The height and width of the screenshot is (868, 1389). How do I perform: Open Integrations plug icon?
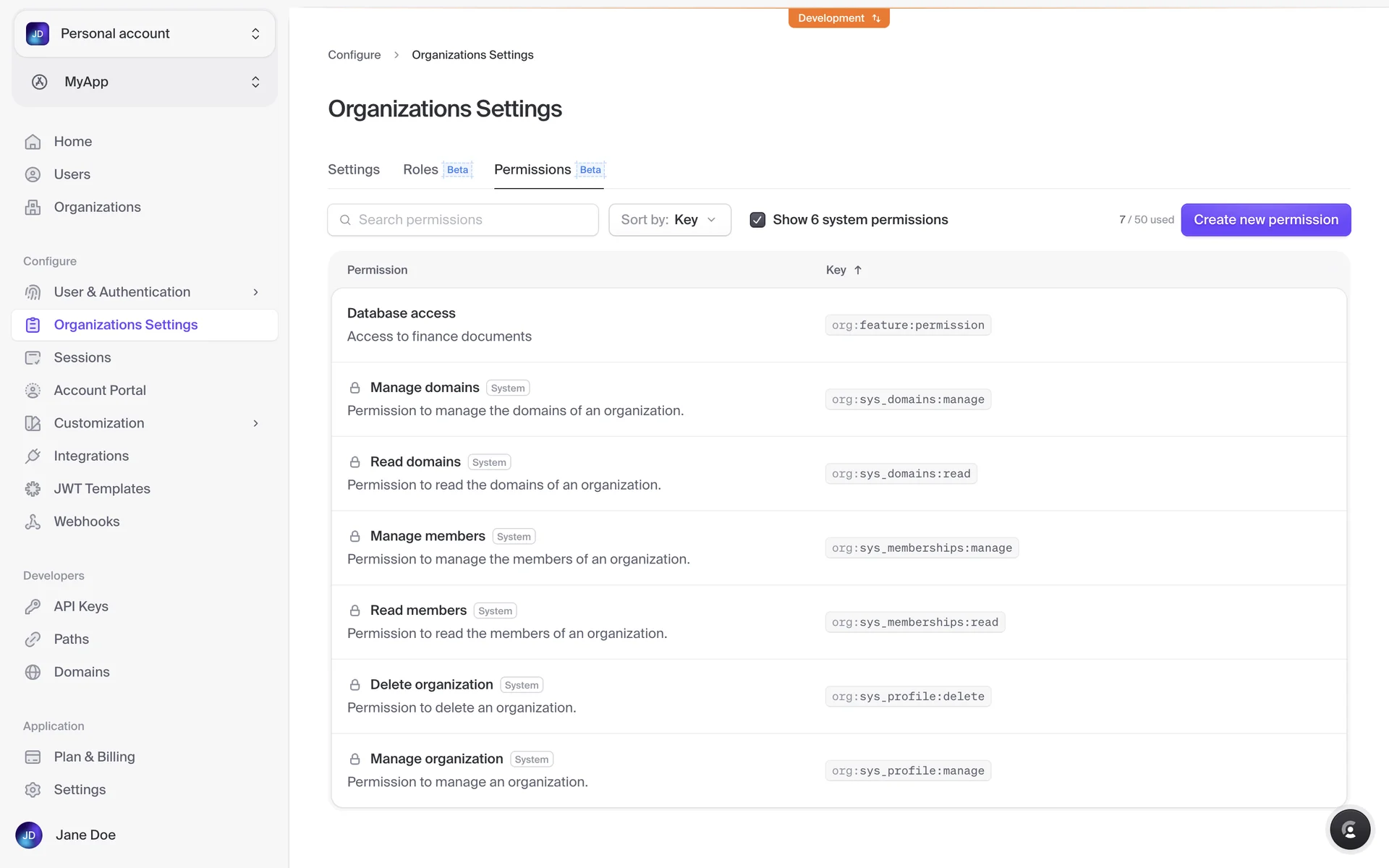click(x=33, y=456)
